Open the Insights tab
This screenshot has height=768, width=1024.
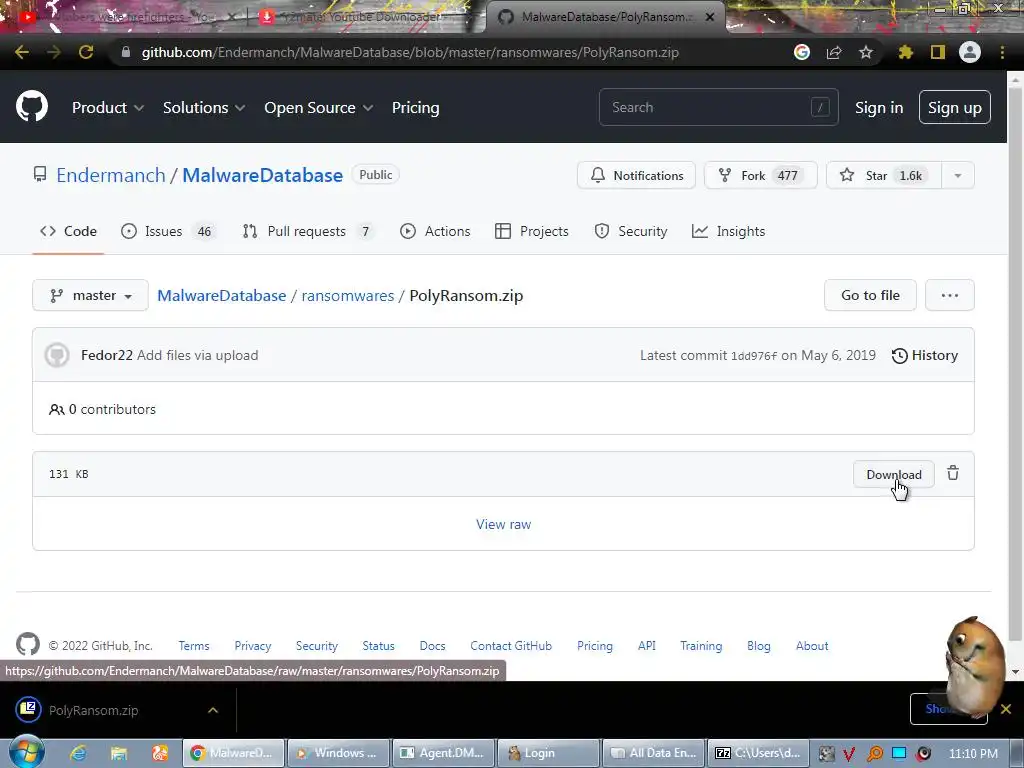click(x=728, y=231)
